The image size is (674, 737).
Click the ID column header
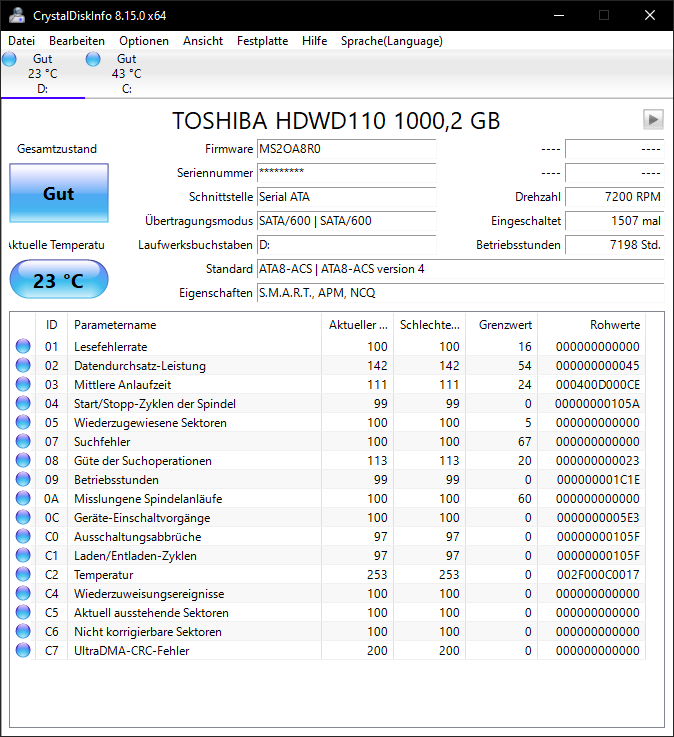pyautogui.click(x=51, y=325)
